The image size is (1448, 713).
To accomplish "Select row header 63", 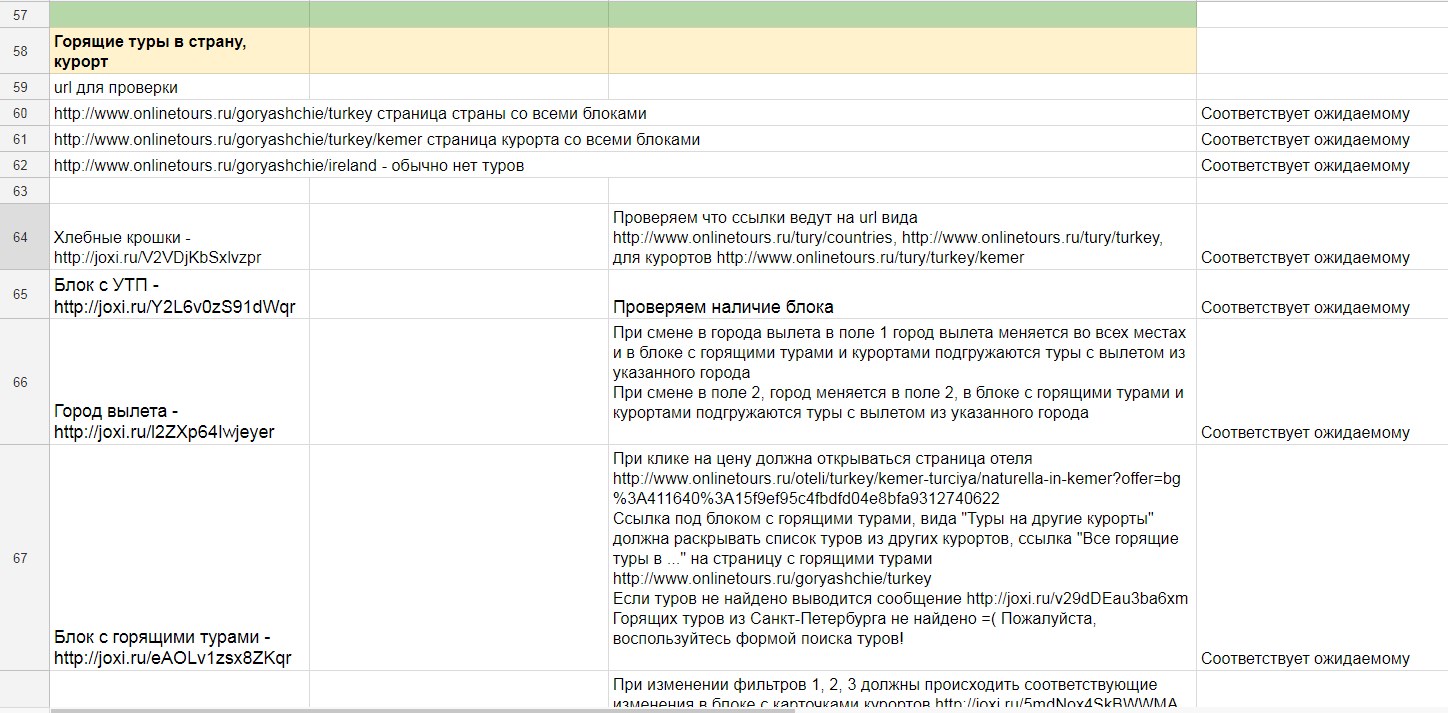I will (24, 191).
